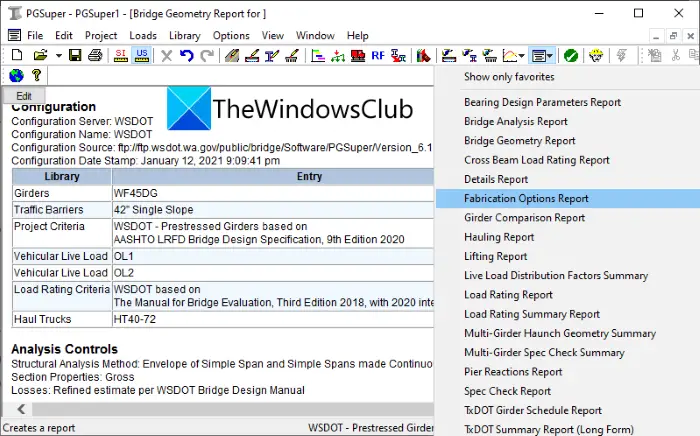Select Multi-Girder Haunch Geometry Summary
Viewport: 700px width, 436px height.
[x=560, y=333]
